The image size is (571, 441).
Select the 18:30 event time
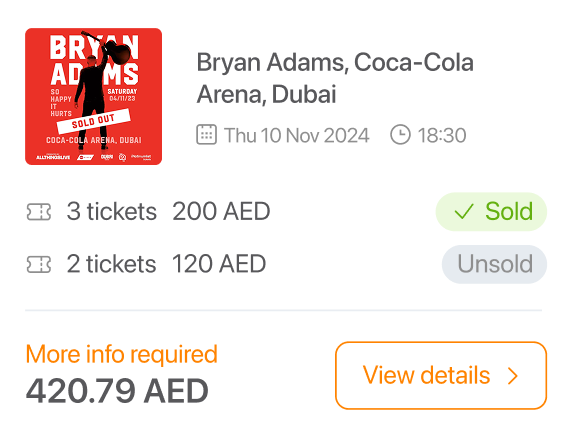[x=442, y=135]
